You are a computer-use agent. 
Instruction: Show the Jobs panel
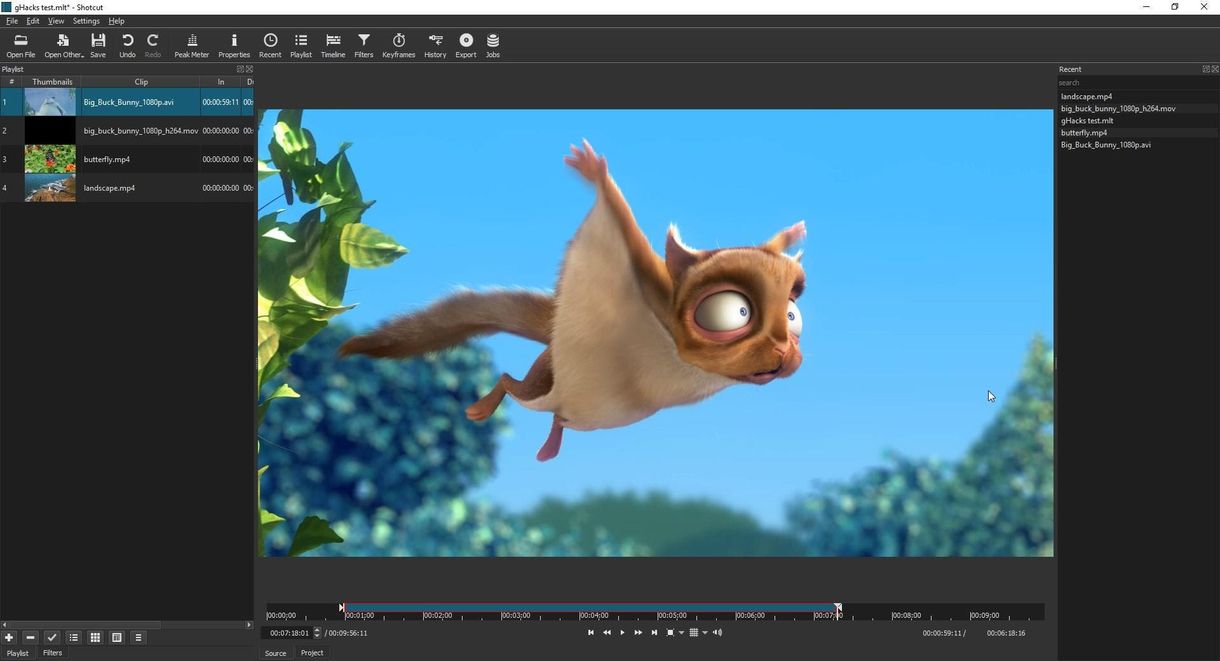(493, 45)
